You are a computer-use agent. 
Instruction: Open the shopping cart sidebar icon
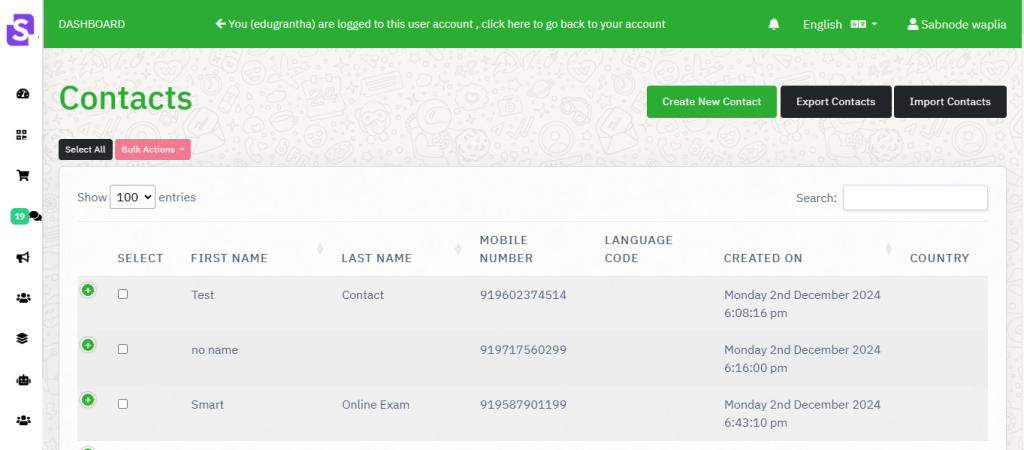[23, 175]
